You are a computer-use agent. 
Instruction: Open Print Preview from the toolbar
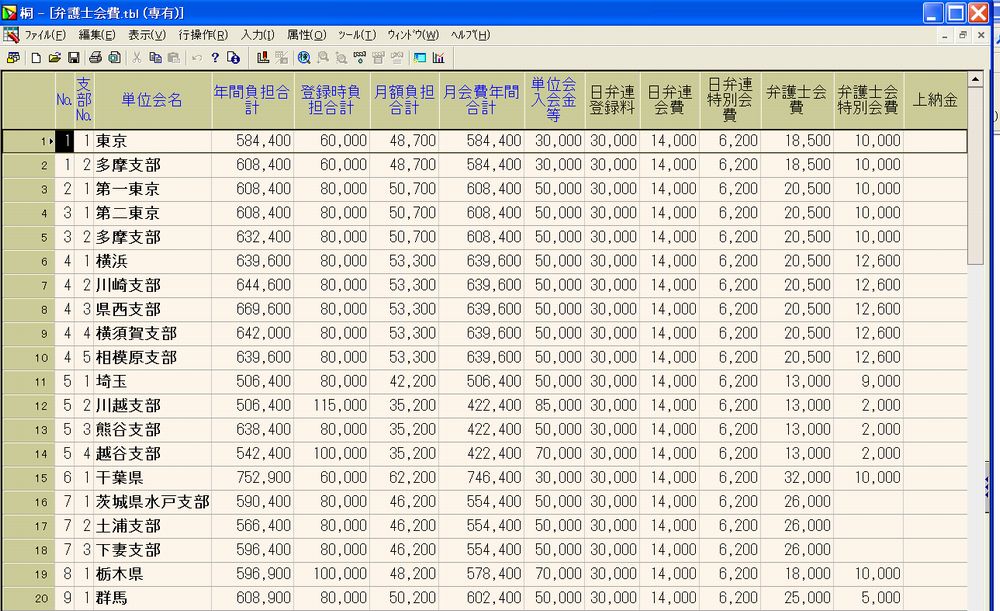[114, 58]
